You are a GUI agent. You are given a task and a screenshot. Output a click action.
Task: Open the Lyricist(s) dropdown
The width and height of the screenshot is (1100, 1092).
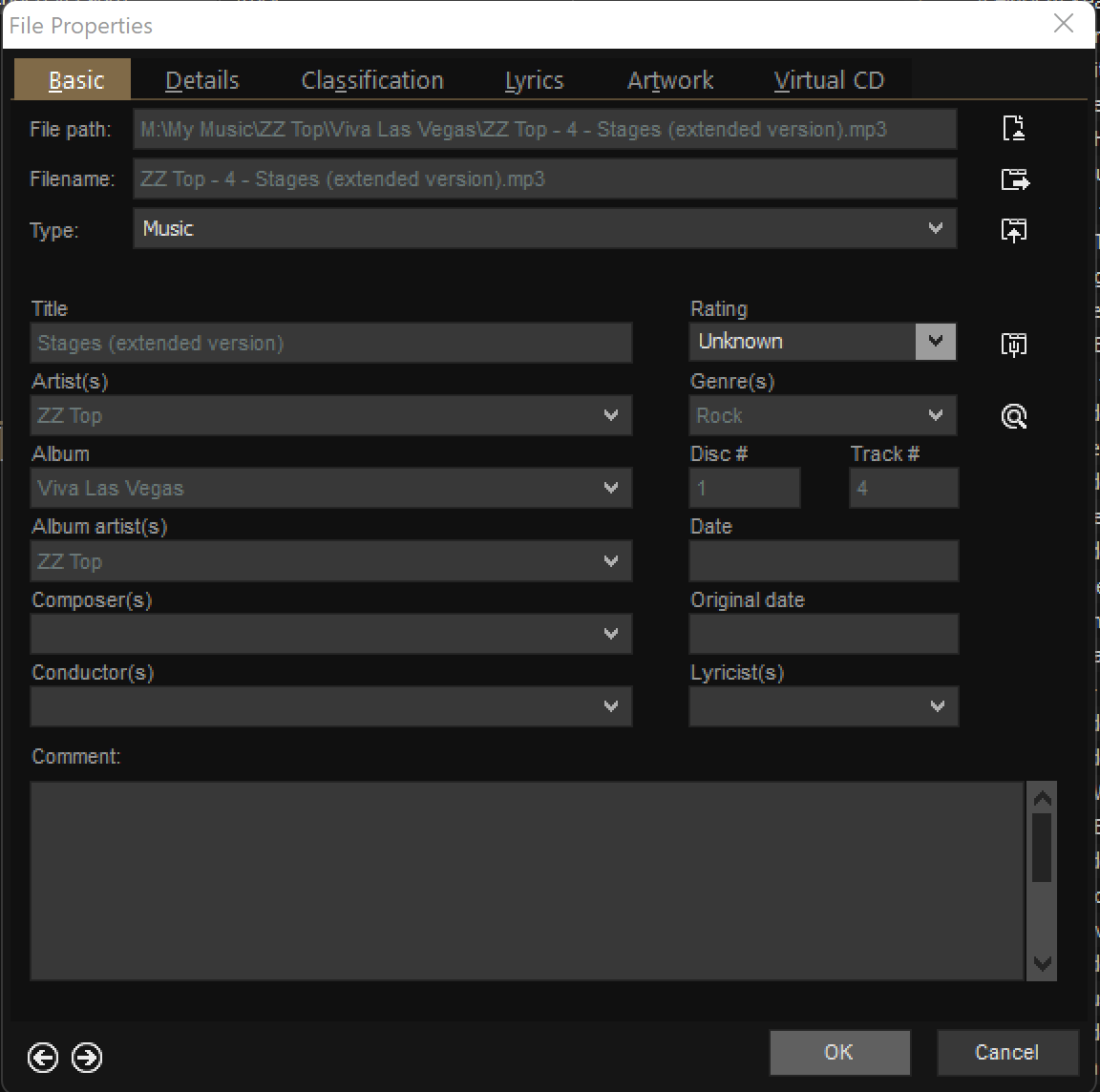click(937, 706)
